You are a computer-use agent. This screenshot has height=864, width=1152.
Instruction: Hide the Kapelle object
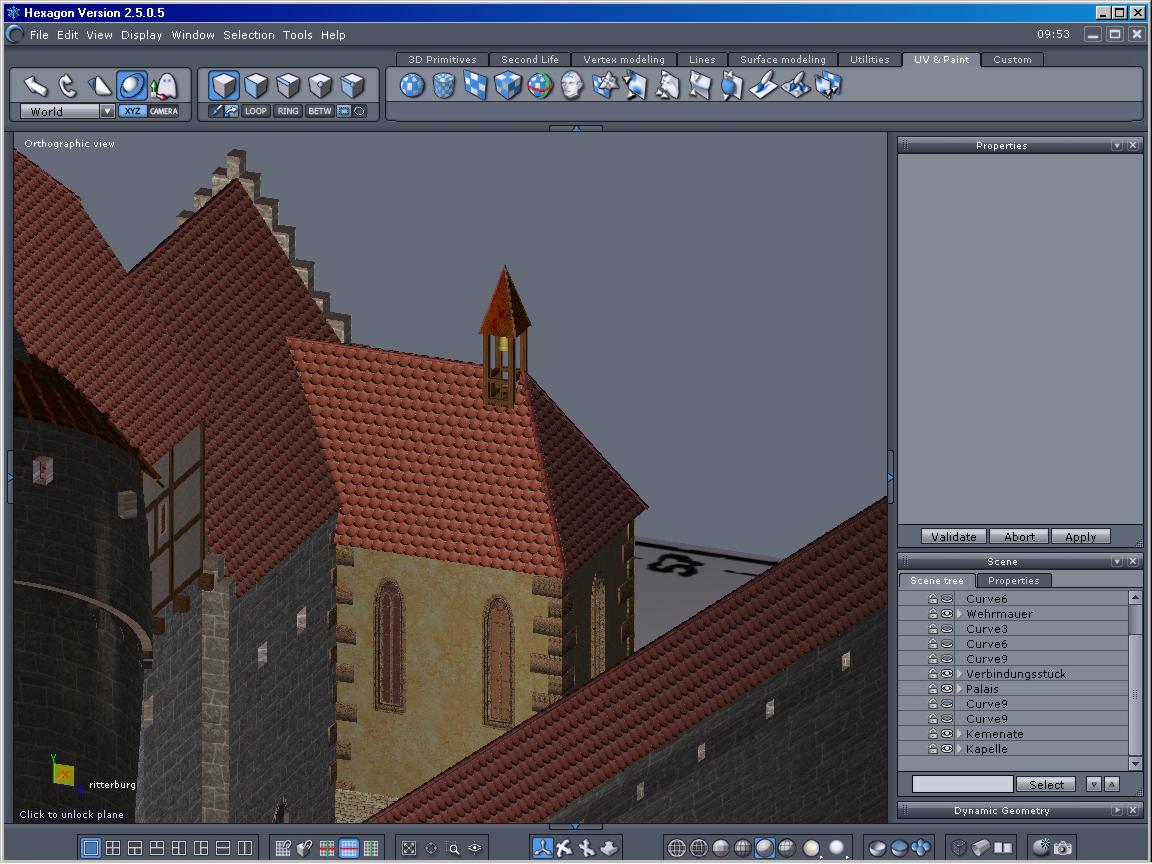click(947, 749)
